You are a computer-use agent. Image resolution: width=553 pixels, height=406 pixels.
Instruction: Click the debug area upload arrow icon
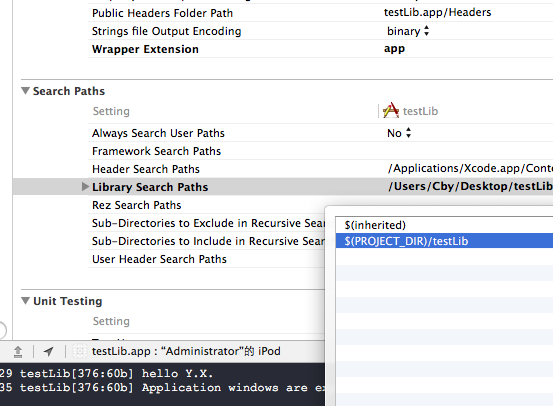click(18, 351)
